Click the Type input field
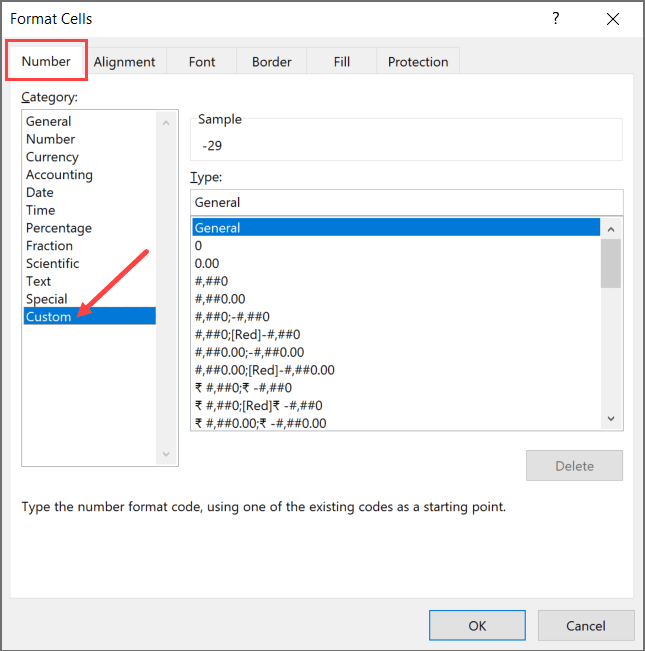 407,202
